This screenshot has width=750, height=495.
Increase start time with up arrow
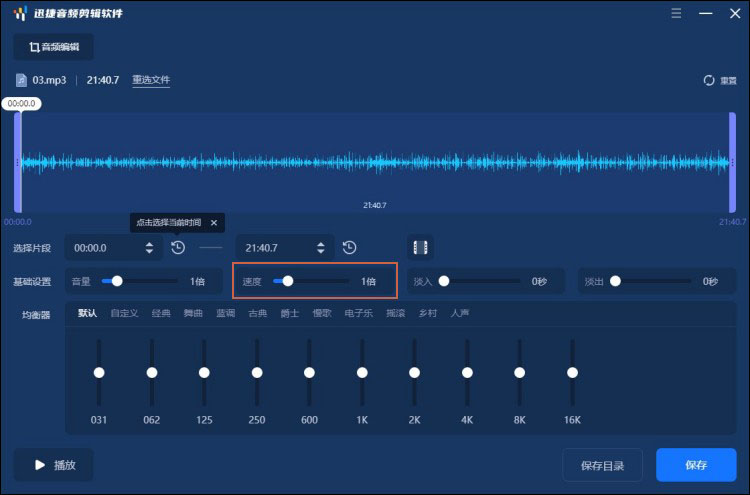point(149,244)
